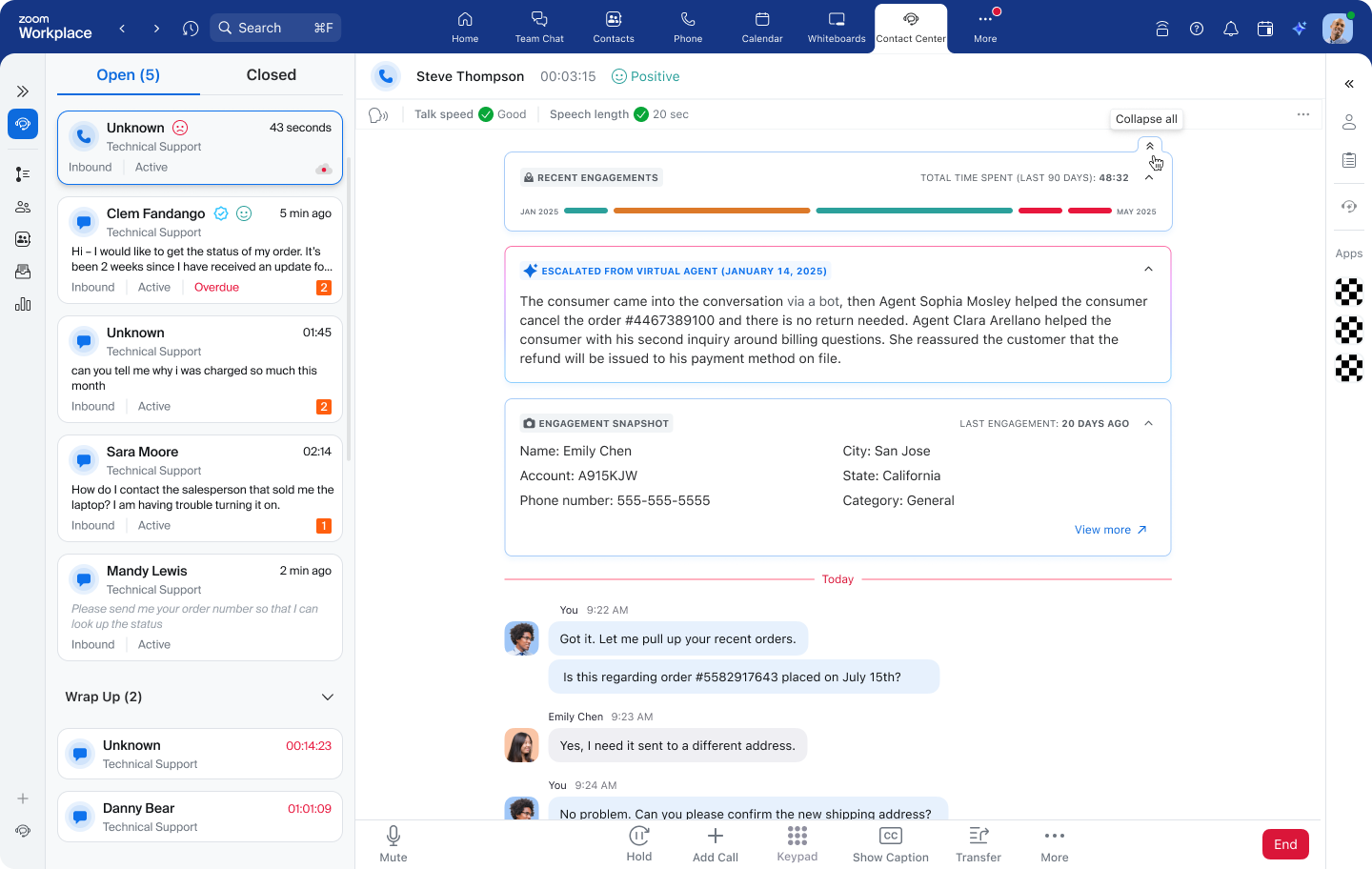Open the AI Companion sparkle icon
Image resolution: width=1372 pixels, height=869 pixels.
tap(1299, 29)
